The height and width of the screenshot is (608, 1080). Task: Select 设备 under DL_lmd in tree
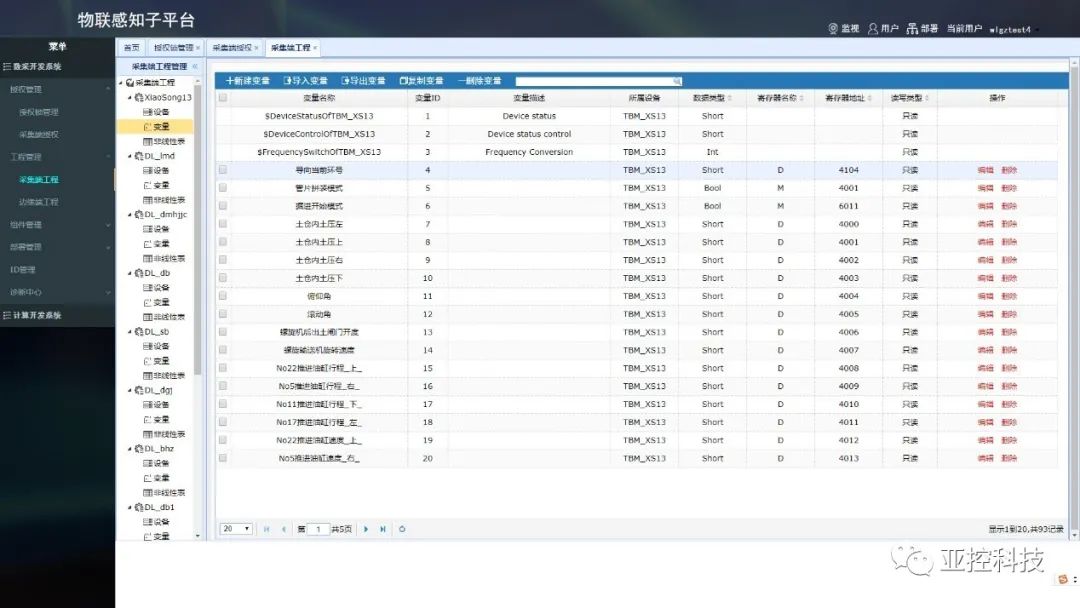(x=156, y=170)
